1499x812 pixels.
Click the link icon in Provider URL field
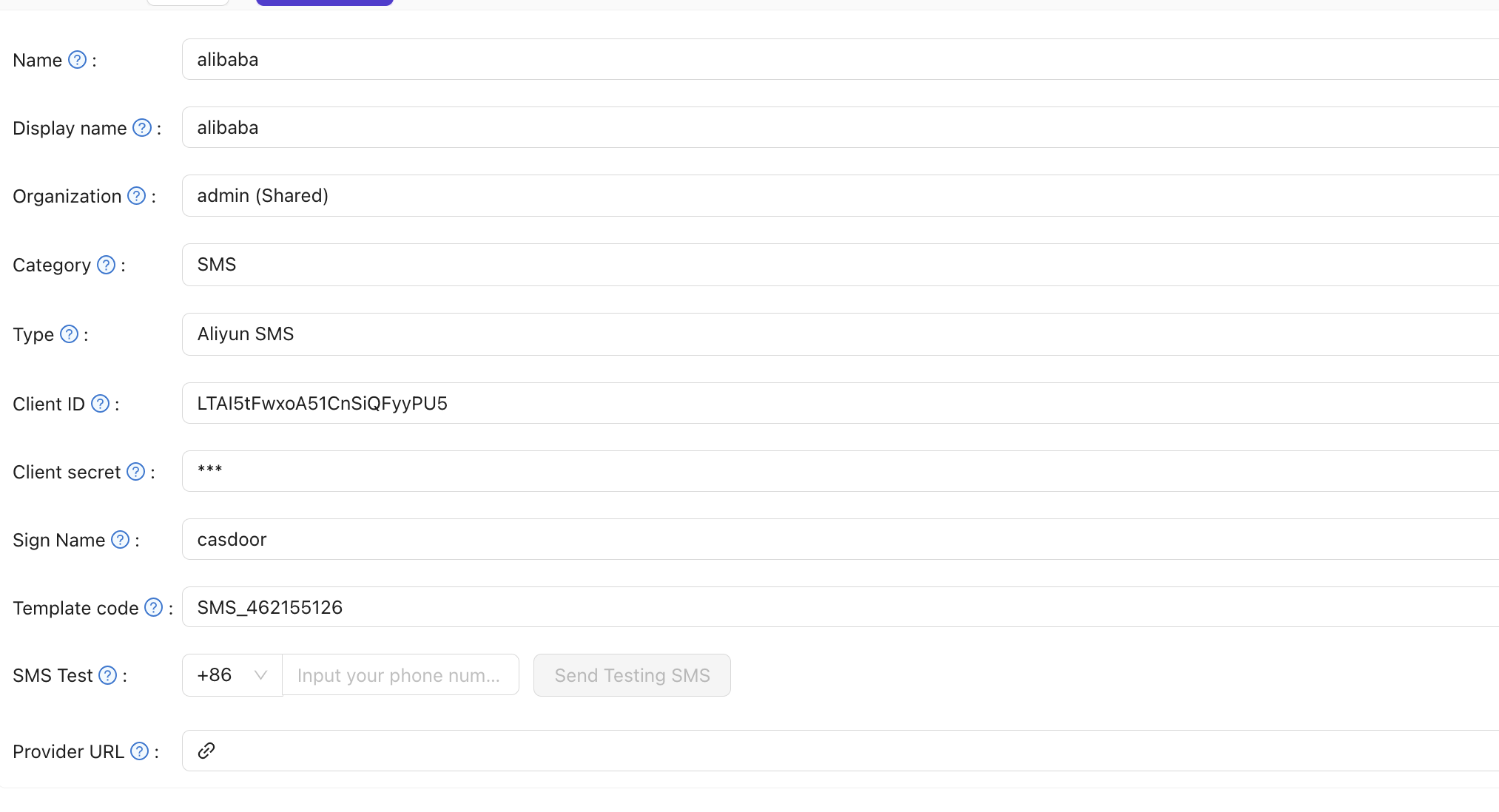(206, 751)
